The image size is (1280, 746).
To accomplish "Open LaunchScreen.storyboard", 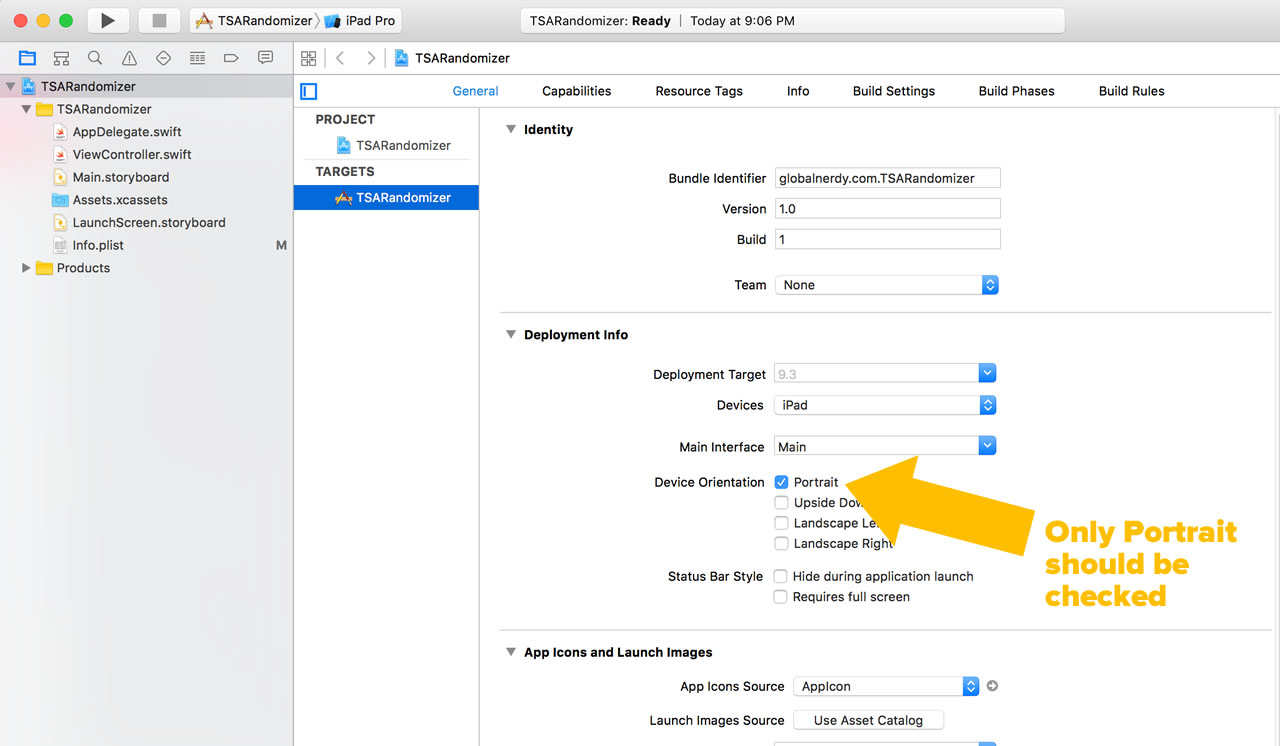I will coord(149,223).
